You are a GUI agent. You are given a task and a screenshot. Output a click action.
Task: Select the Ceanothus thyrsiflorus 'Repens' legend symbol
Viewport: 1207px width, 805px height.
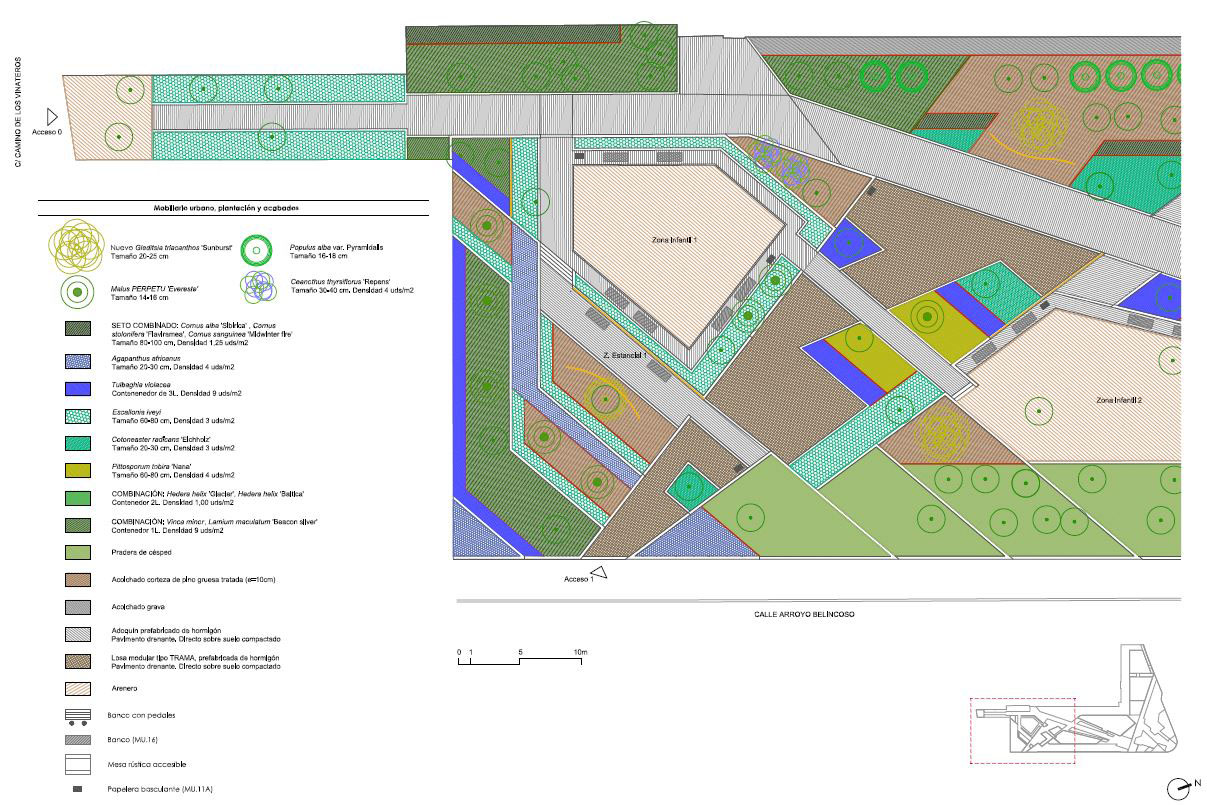259,287
